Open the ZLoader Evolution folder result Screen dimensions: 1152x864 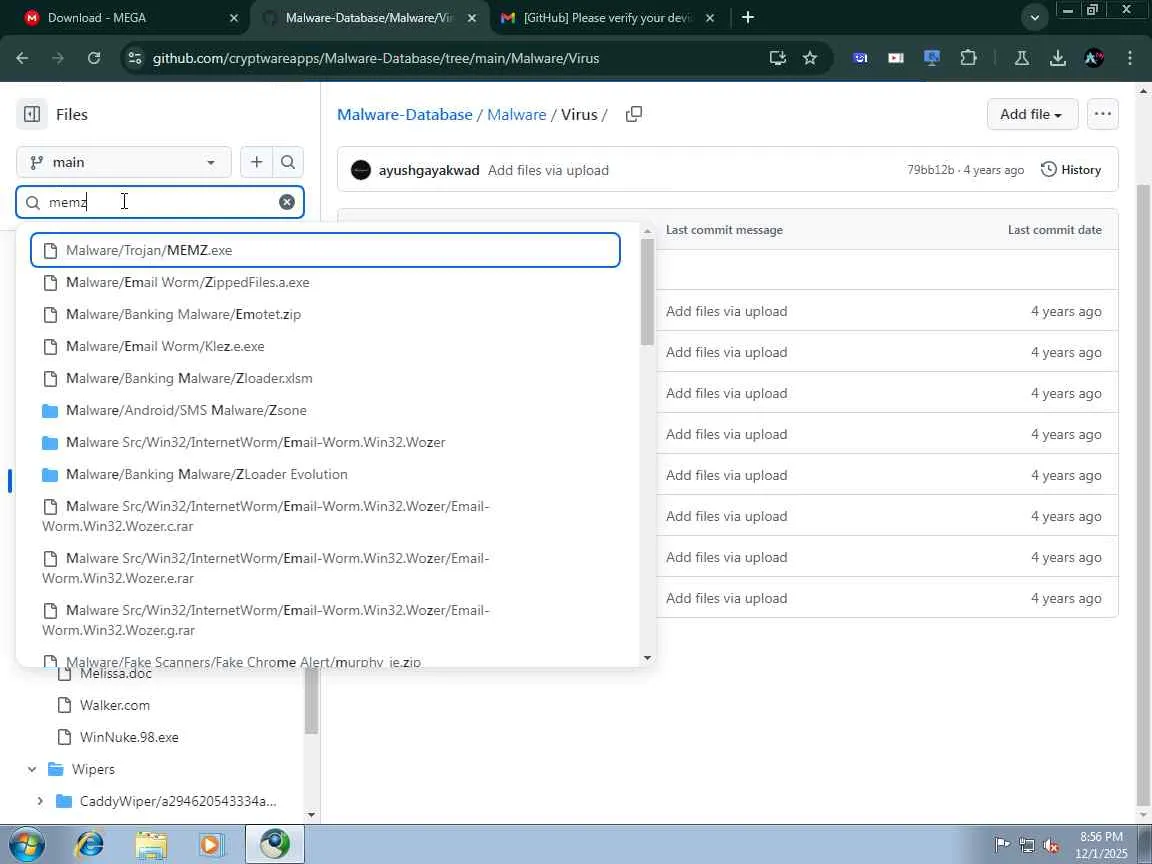pos(325,474)
